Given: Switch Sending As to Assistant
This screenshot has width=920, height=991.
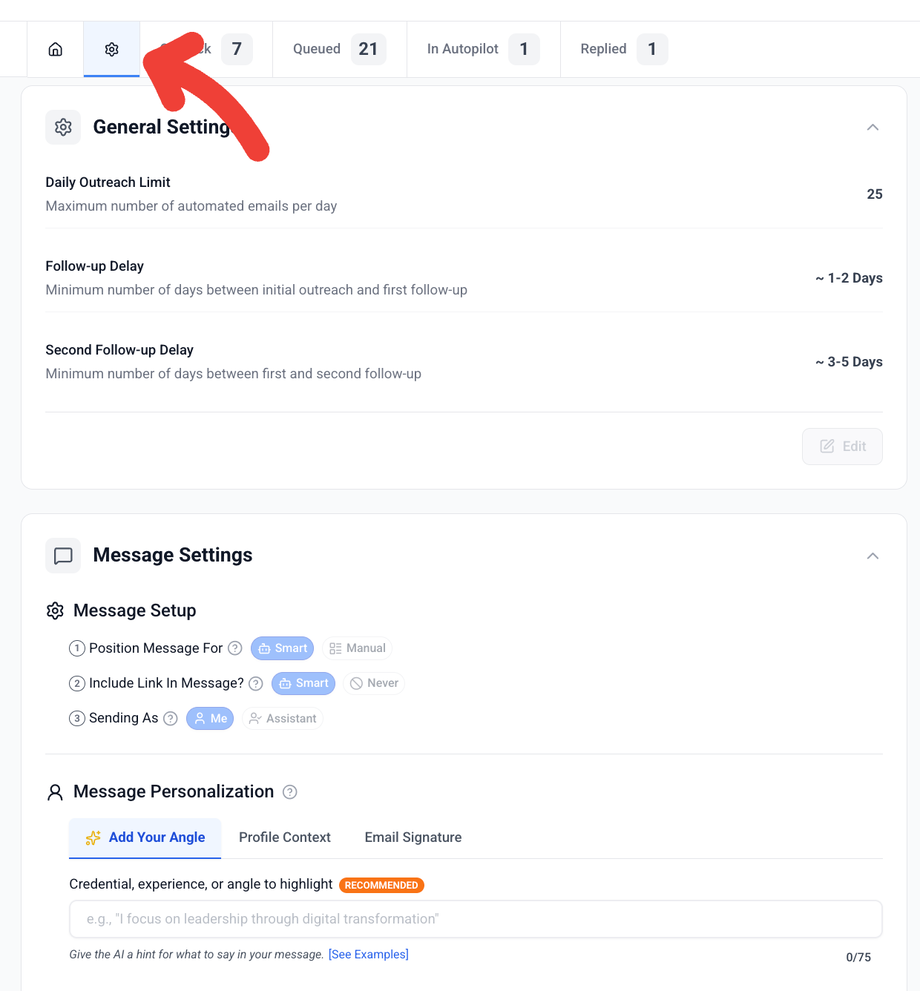Looking at the screenshot, I should click(x=282, y=718).
